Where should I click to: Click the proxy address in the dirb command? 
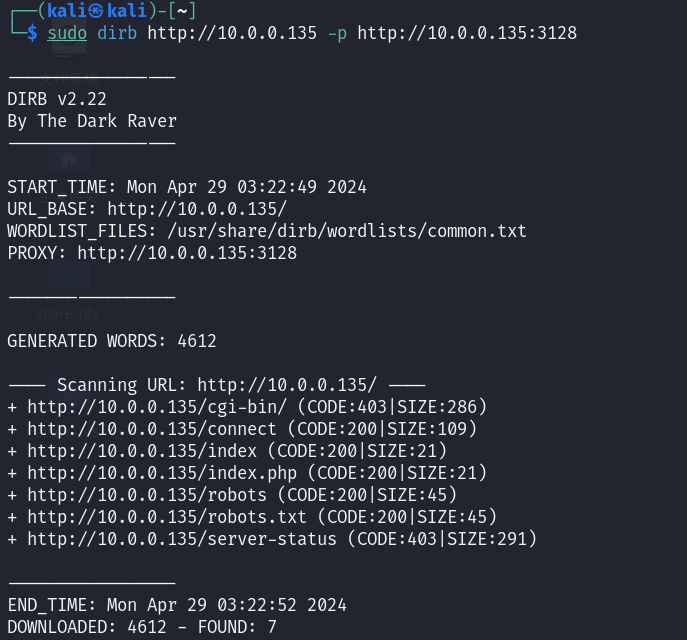467,34
